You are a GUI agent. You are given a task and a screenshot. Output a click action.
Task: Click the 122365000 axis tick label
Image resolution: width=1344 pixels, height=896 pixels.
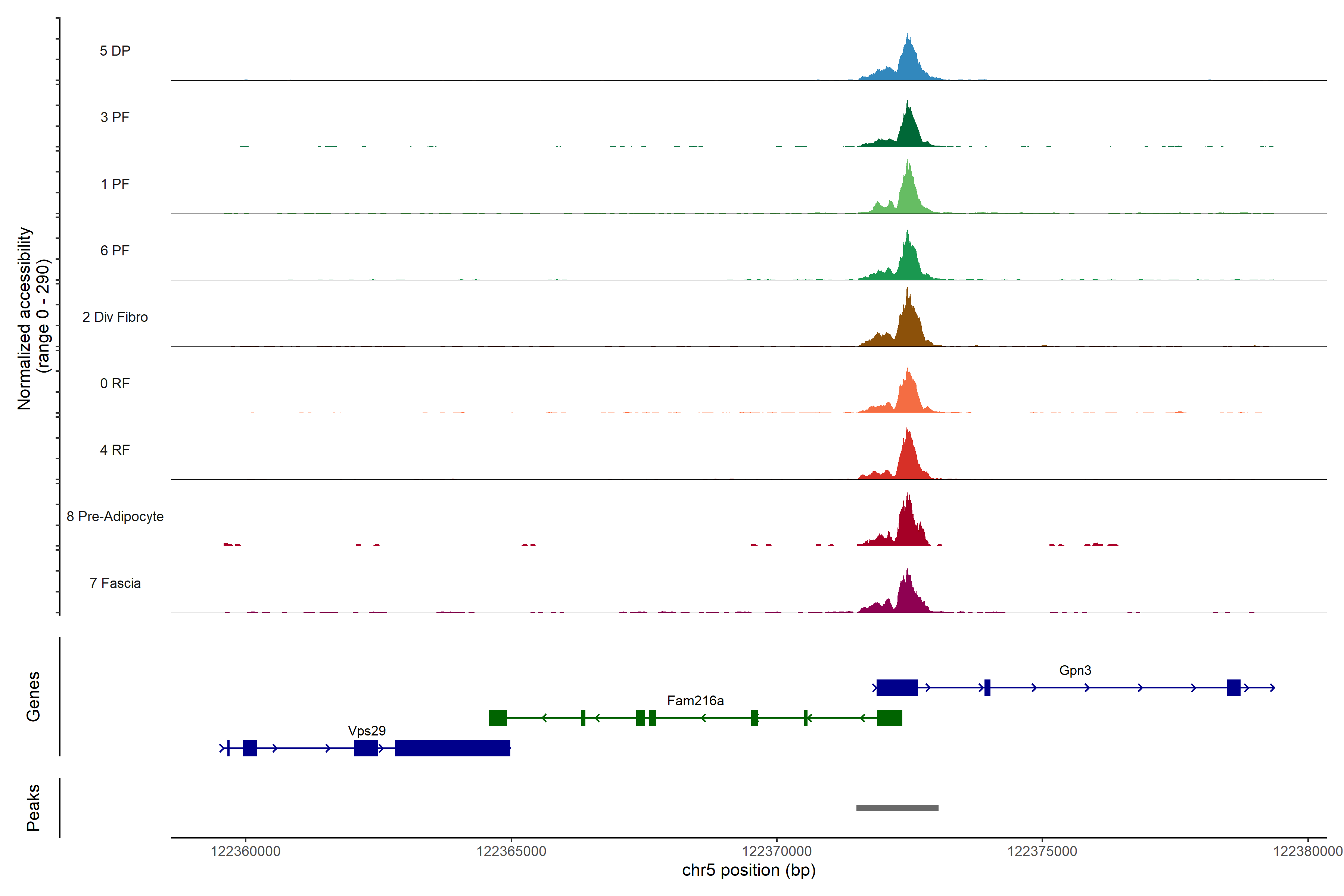[x=511, y=852]
